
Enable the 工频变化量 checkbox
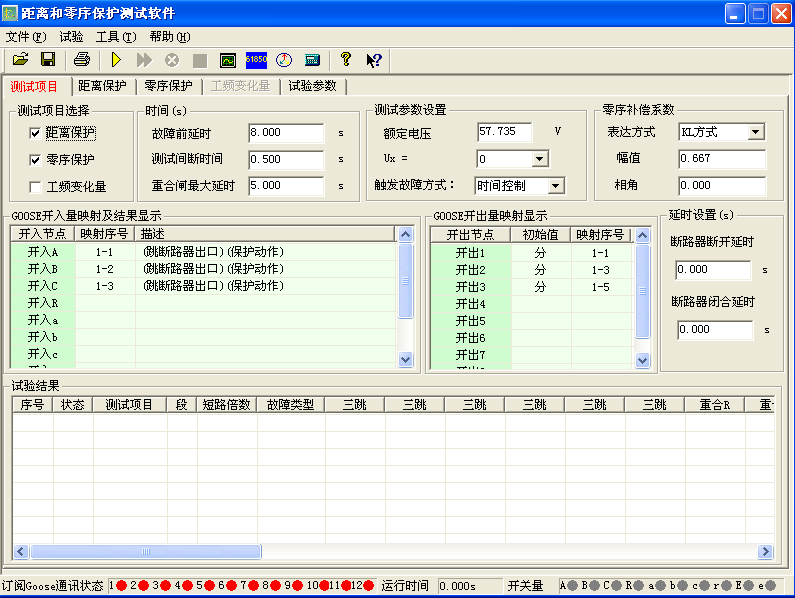pyautogui.click(x=36, y=186)
